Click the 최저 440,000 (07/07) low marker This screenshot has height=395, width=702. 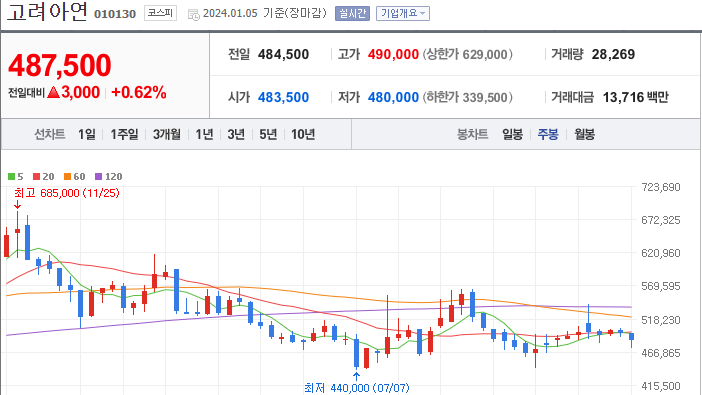click(356, 387)
